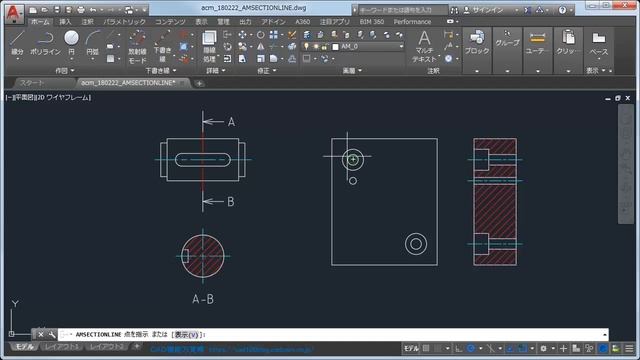Click the Open file icon in quick access toolbar
The image size is (640, 360).
(x=45, y=10)
